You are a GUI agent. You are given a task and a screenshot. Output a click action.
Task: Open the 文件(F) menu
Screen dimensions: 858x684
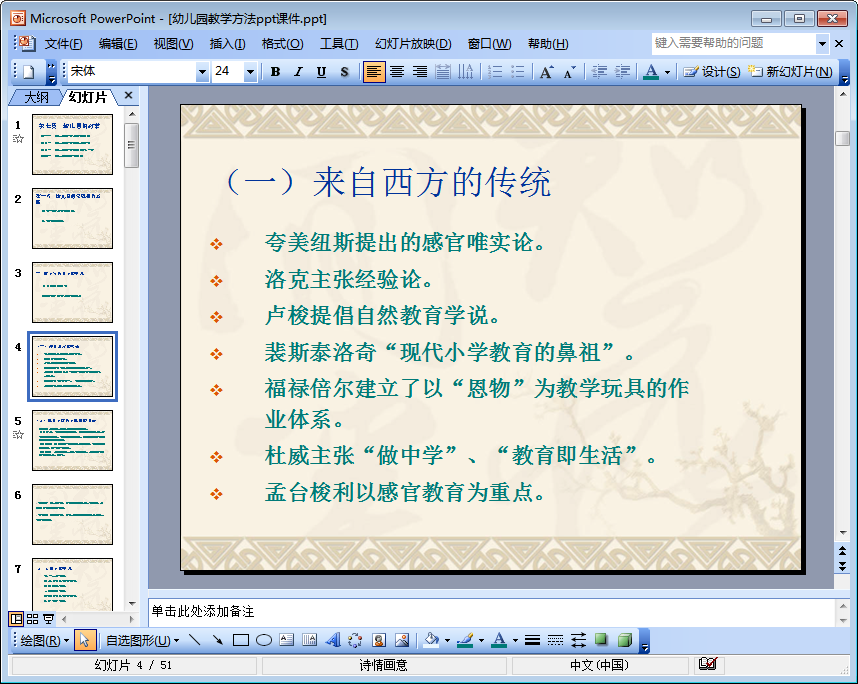click(x=63, y=44)
